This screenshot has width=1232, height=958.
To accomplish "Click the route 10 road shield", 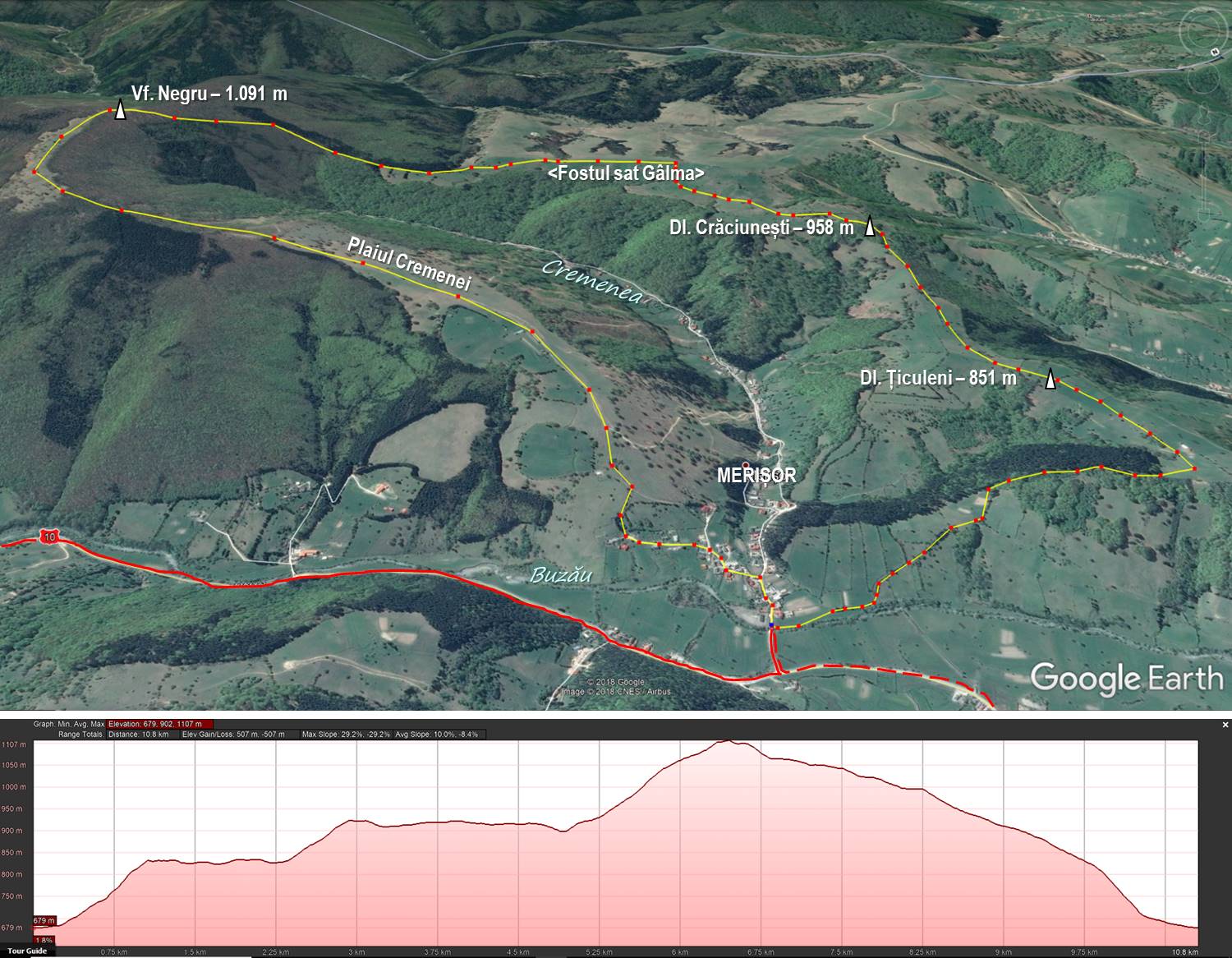I will click(x=50, y=537).
